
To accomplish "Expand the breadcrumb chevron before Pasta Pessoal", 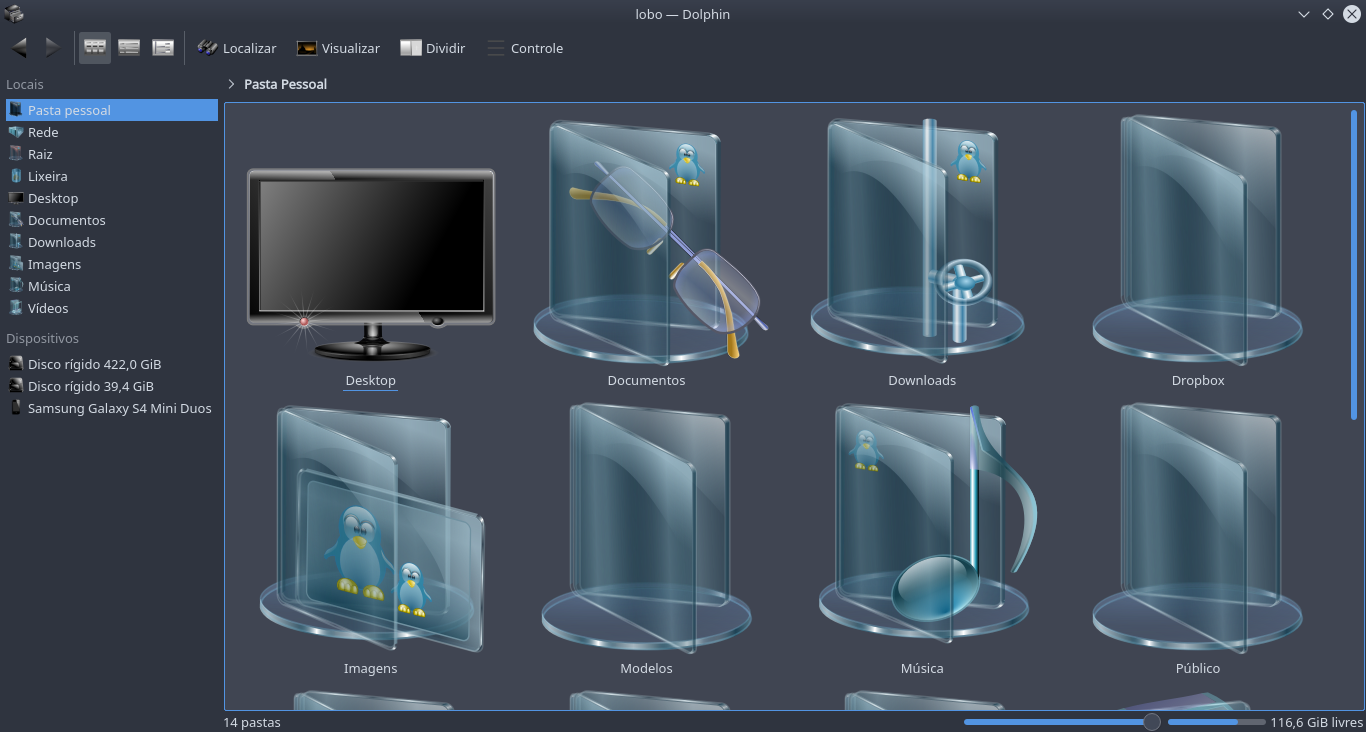I will pyautogui.click(x=232, y=84).
